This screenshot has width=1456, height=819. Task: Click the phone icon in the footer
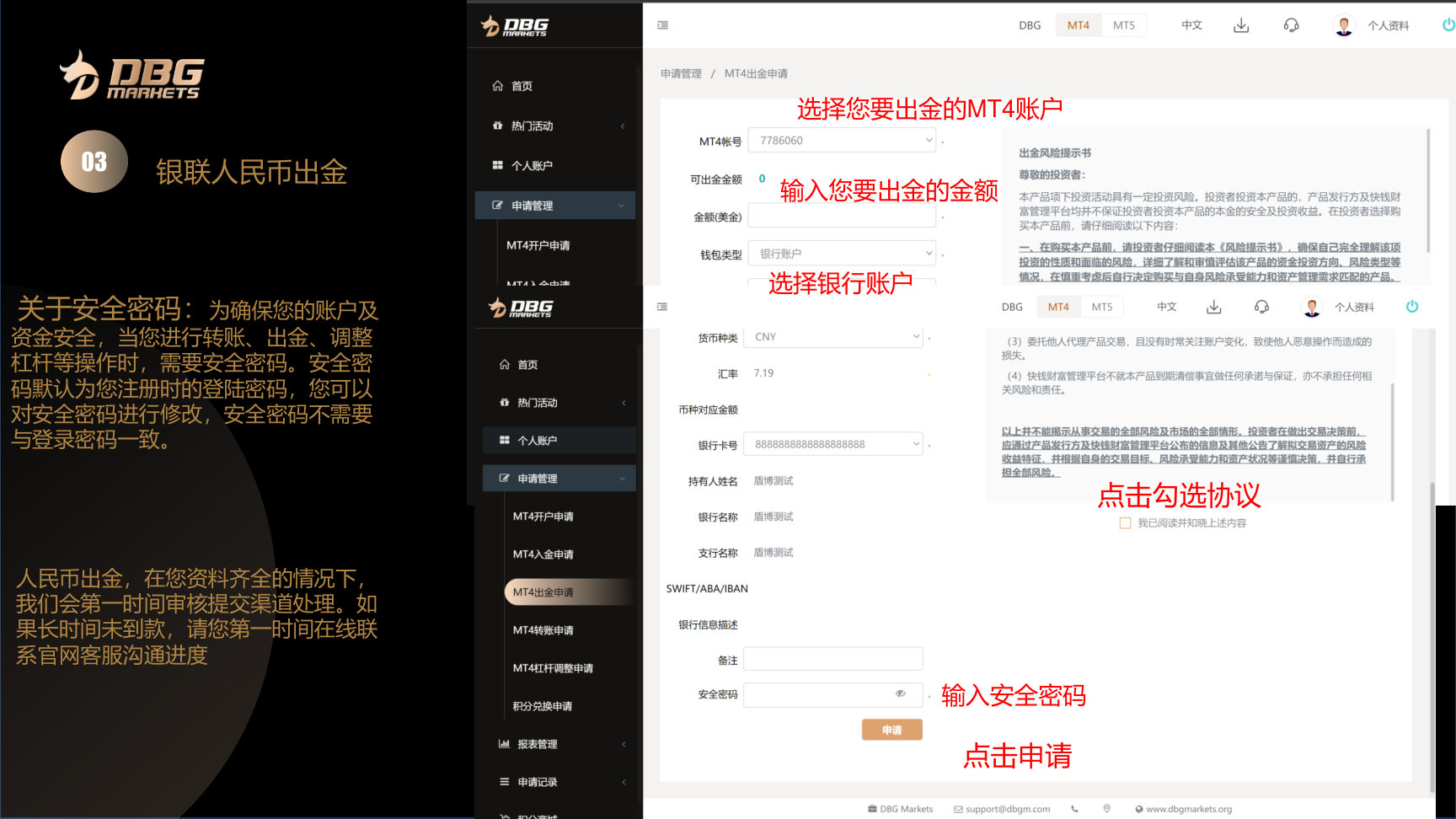(1074, 809)
